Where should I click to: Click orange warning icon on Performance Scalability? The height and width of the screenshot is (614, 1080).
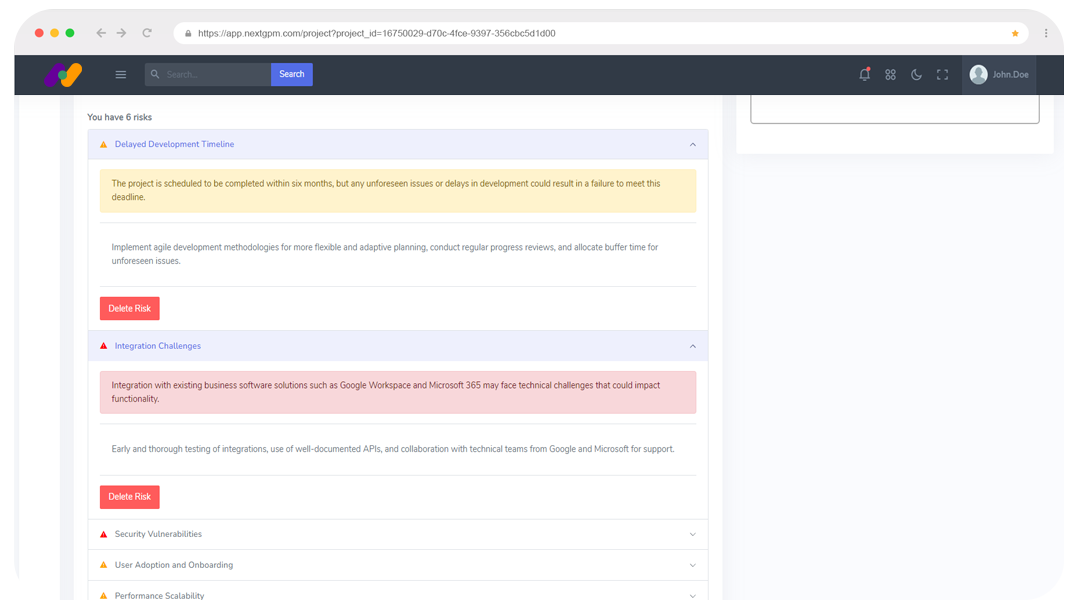(x=103, y=595)
